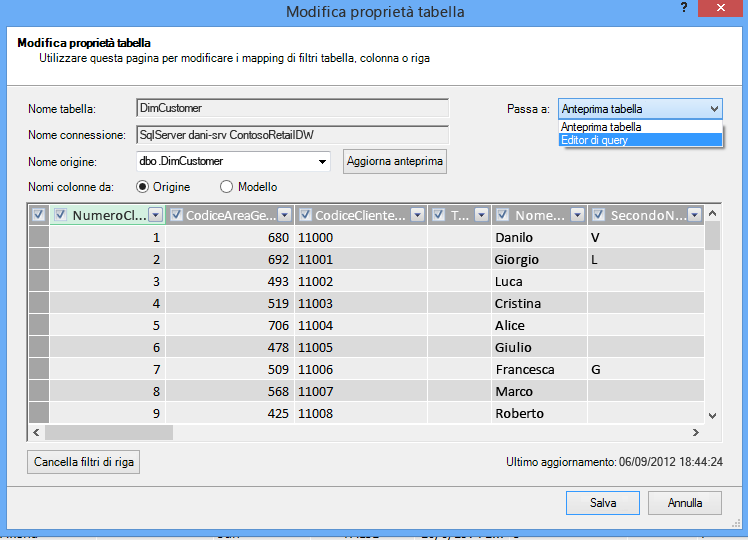Click the Annulla button
The image size is (748, 540).
click(685, 503)
